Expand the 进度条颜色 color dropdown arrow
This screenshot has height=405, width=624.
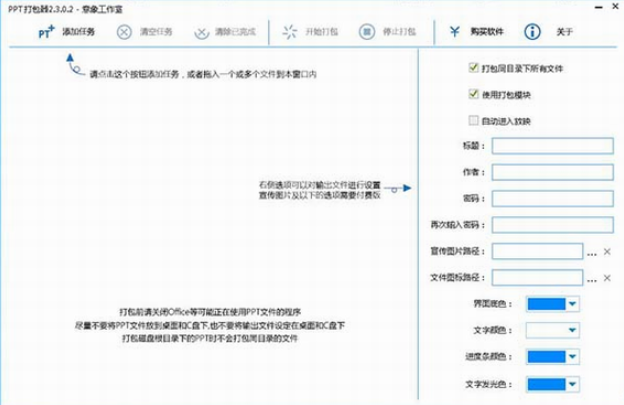click(572, 356)
